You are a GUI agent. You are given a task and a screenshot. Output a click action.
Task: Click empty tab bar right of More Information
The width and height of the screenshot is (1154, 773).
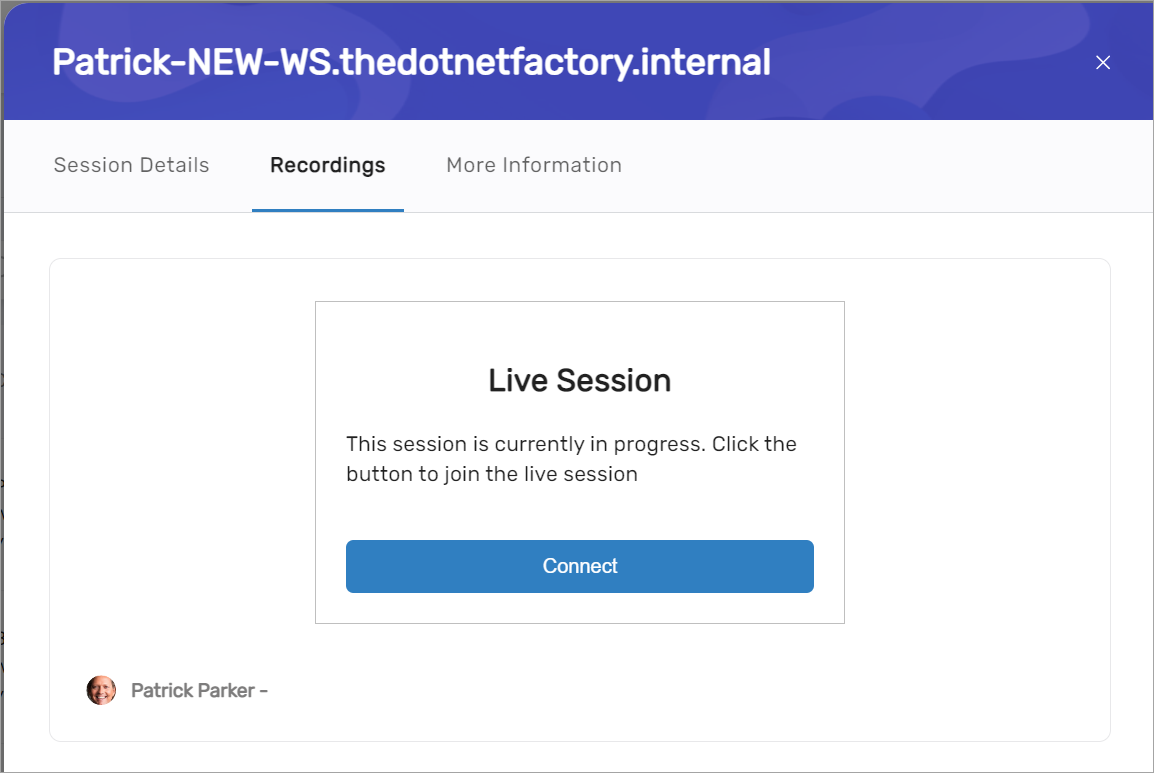point(880,165)
